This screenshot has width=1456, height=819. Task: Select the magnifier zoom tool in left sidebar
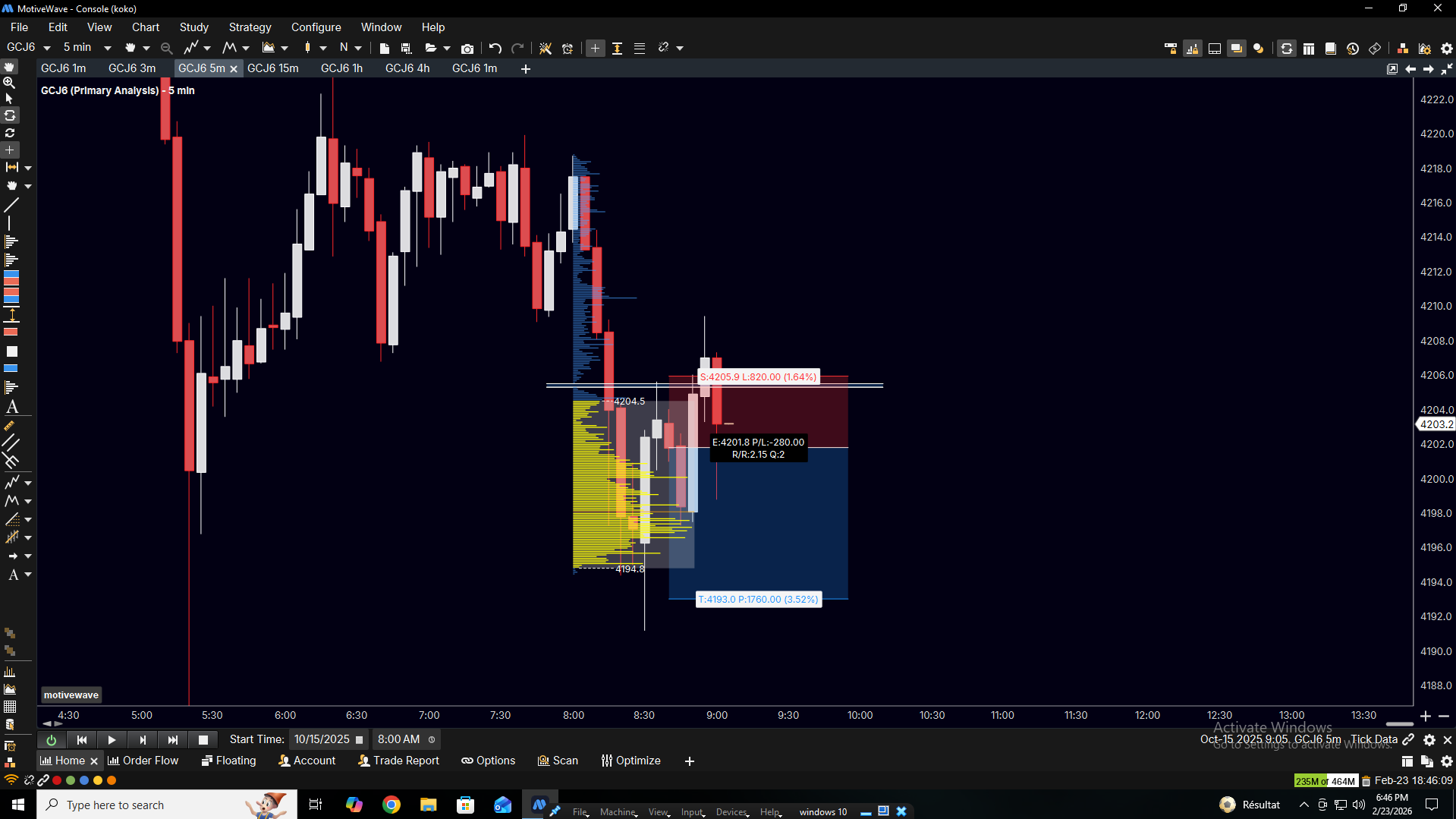coord(10,82)
